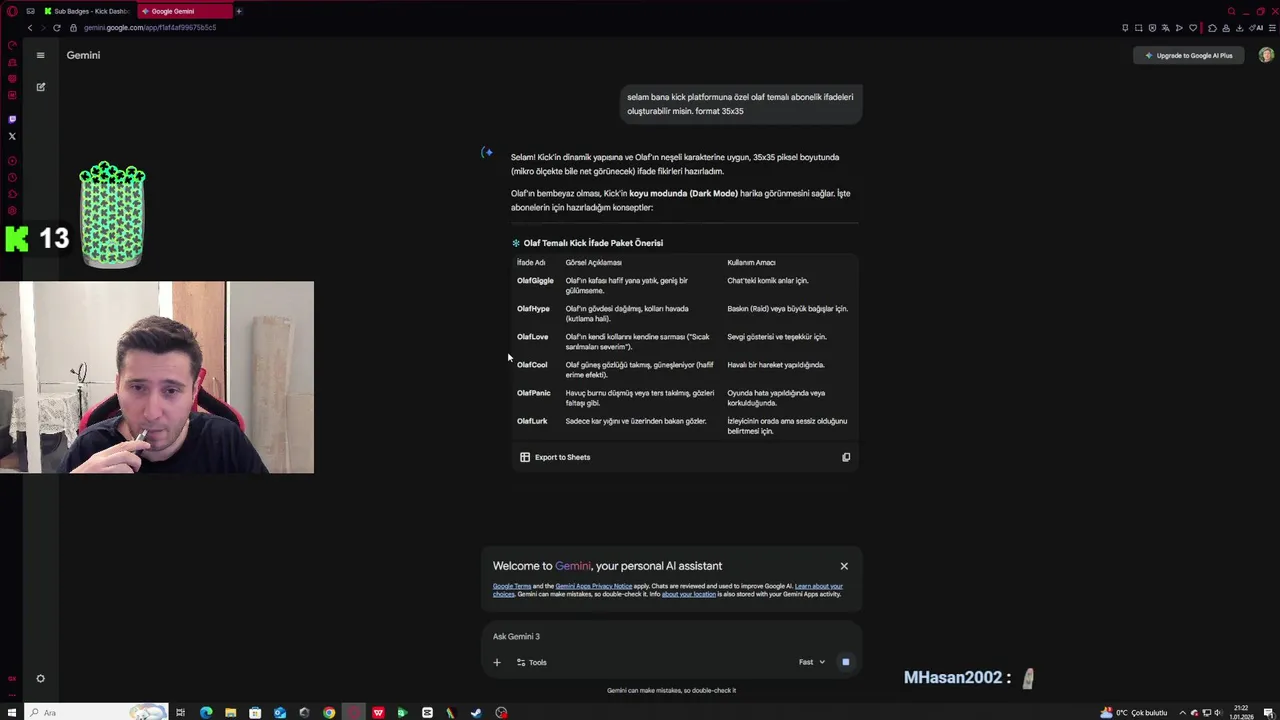Open Opera easy setup menu
Image resolution: width=1280 pixels, height=720 pixels.
click(x=1271, y=28)
